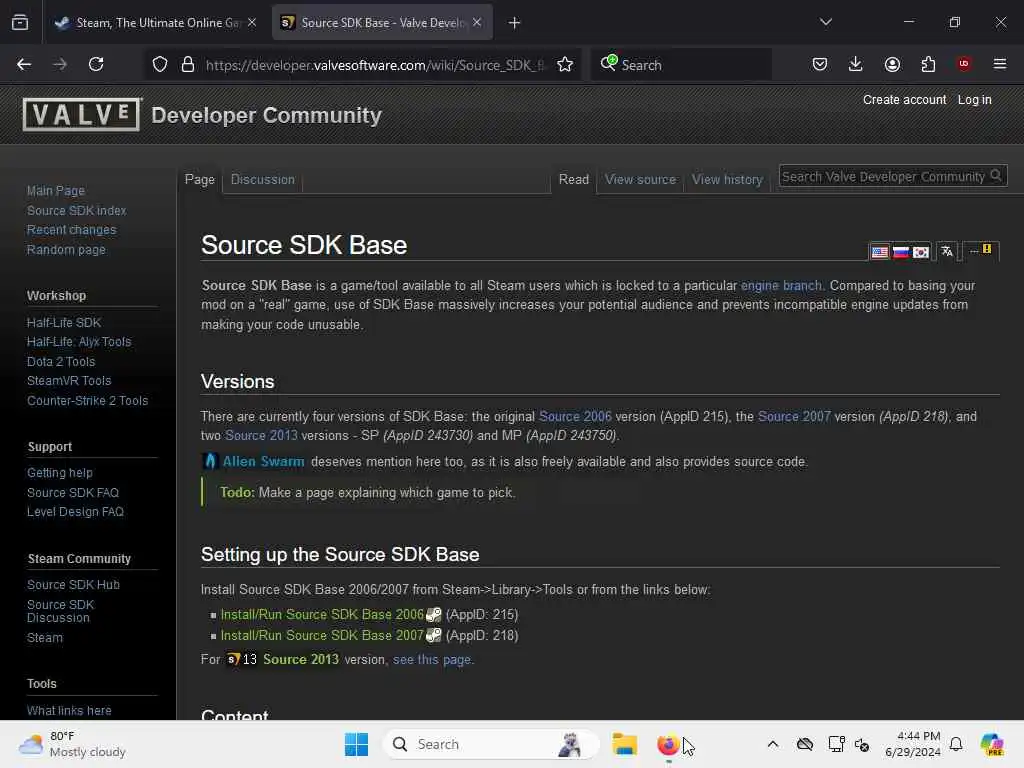Open Main Page in sidebar
The image size is (1024, 768).
coord(56,191)
